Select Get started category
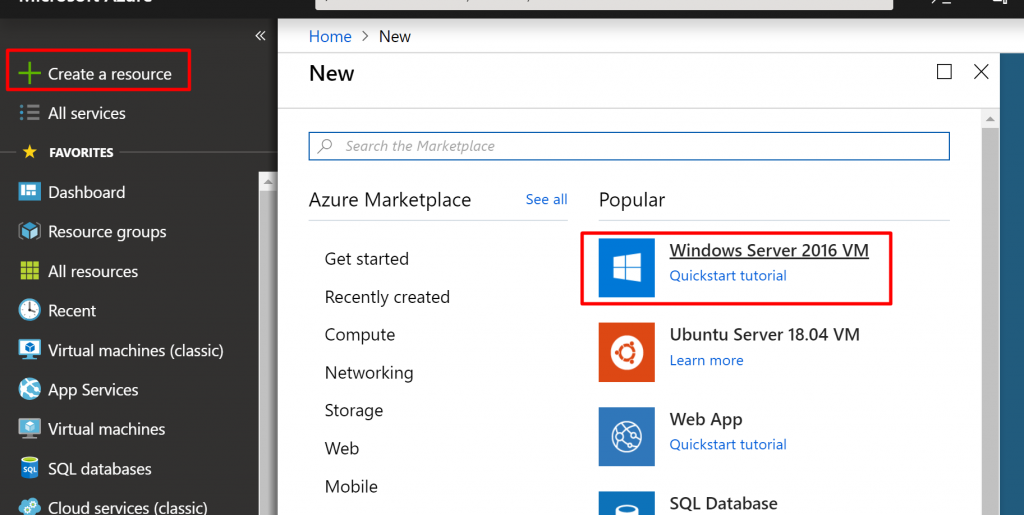 366,258
